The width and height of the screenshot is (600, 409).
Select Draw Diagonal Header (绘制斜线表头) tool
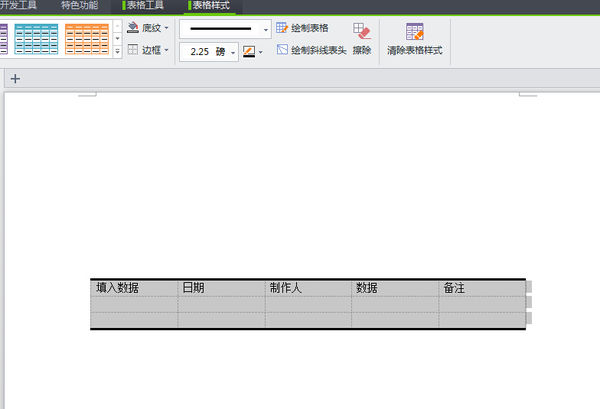311,49
